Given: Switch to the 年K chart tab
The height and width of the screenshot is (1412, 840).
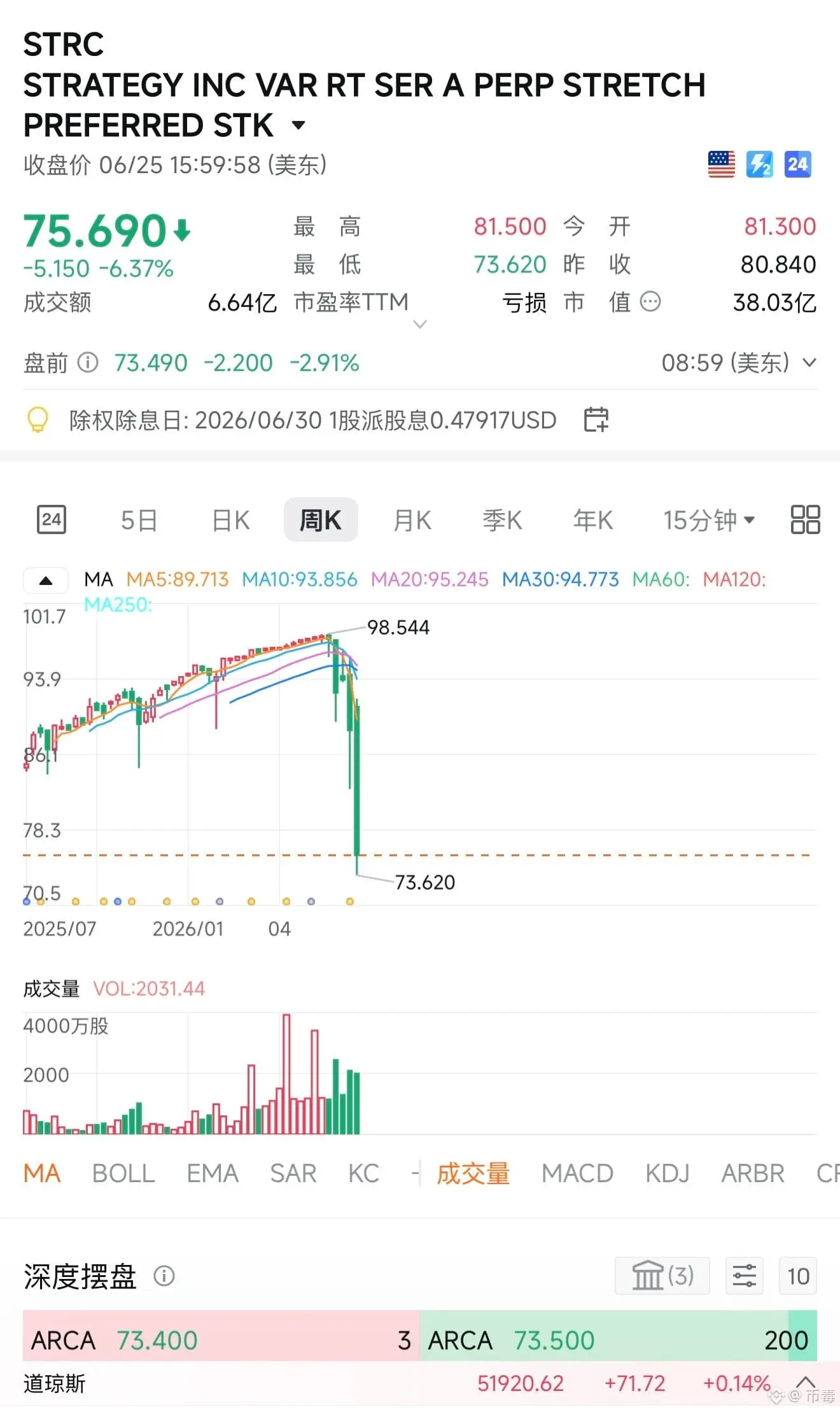Looking at the screenshot, I should 593,520.
